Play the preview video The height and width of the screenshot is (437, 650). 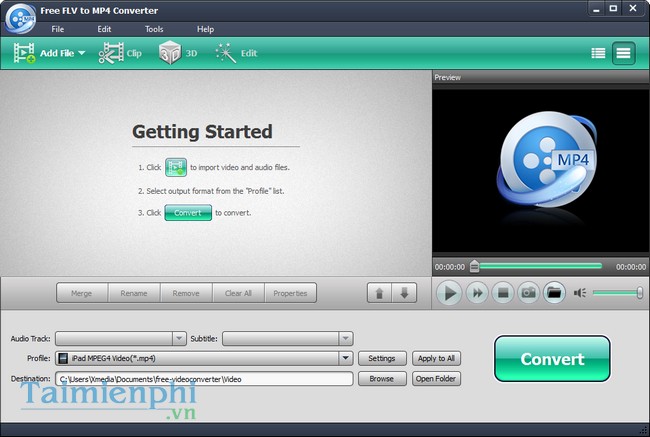[449, 293]
